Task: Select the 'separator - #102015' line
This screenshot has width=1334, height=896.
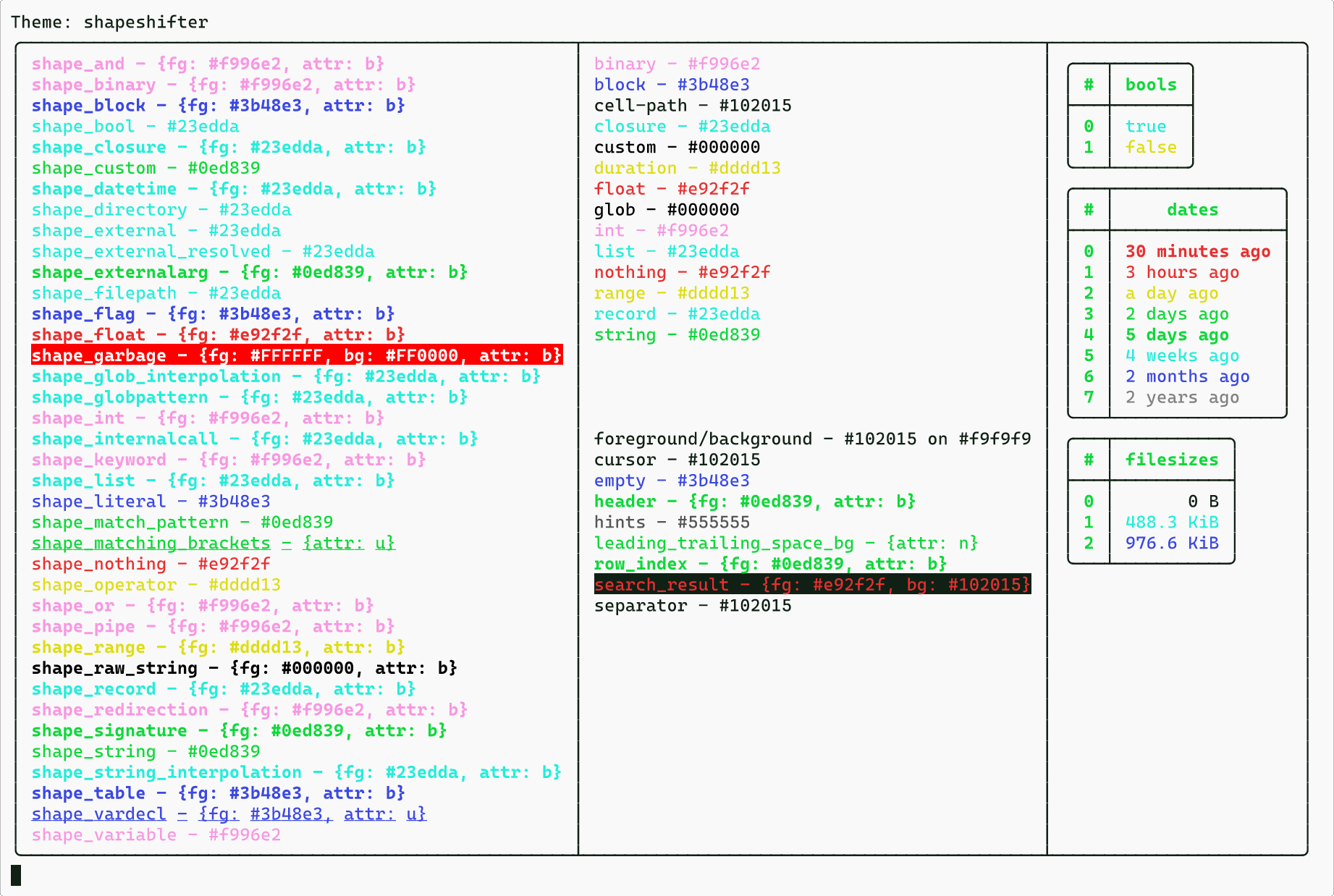Action: [693, 606]
